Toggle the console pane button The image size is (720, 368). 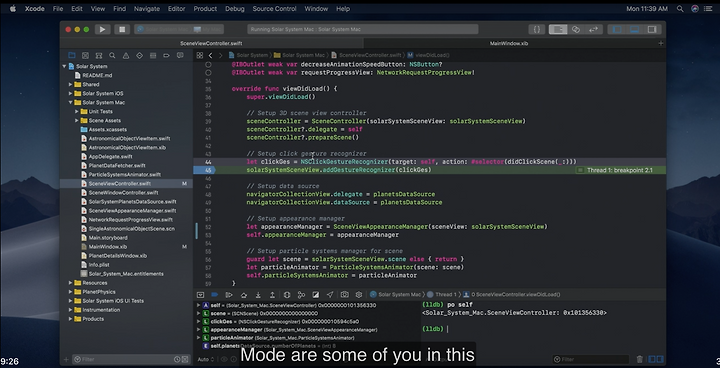click(x=659, y=359)
